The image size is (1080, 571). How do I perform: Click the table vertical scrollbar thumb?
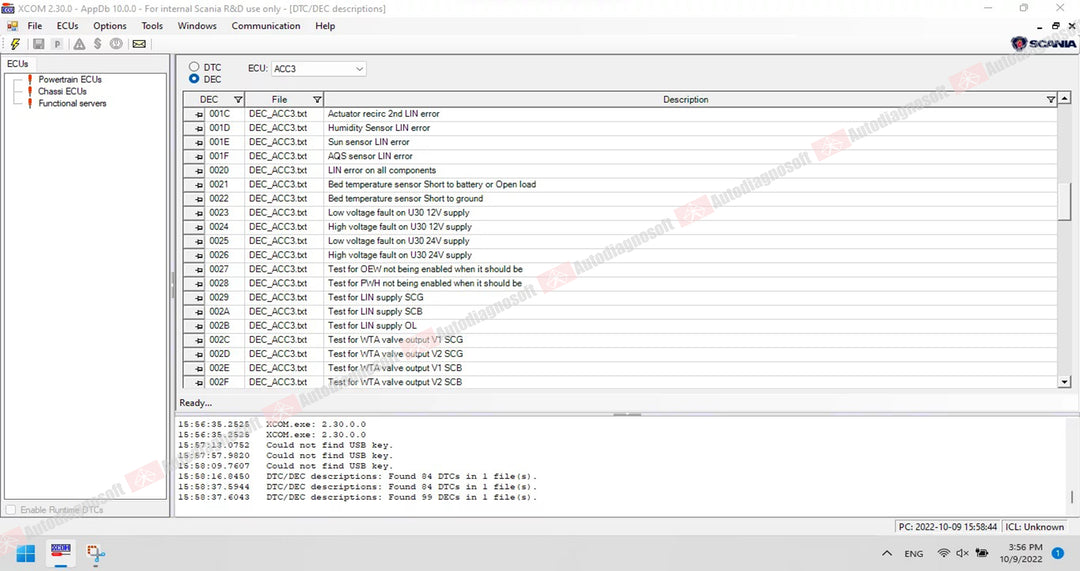[x=1065, y=200]
